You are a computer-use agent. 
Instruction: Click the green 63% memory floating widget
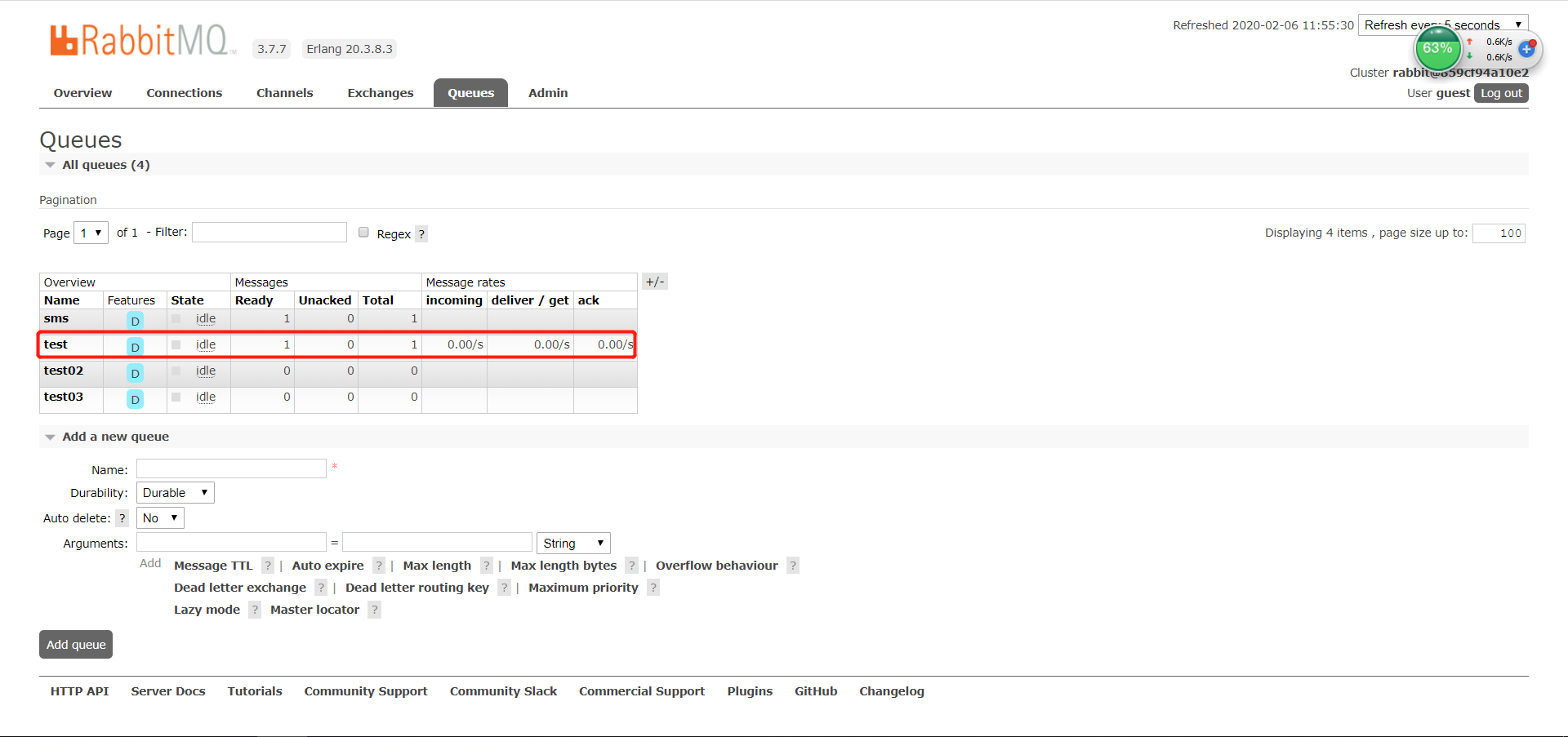pos(1437,48)
